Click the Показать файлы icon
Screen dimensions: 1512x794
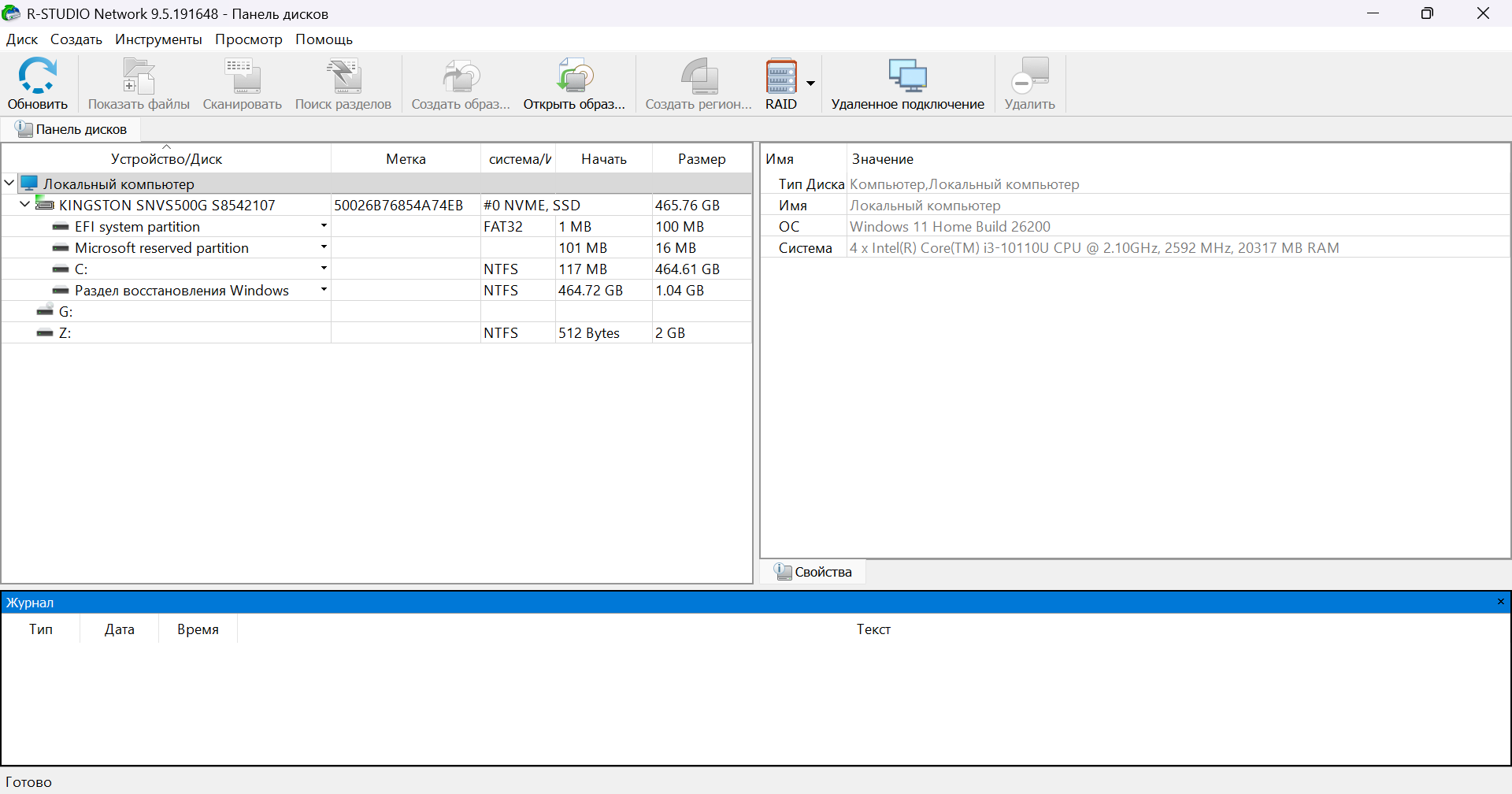pos(139,77)
